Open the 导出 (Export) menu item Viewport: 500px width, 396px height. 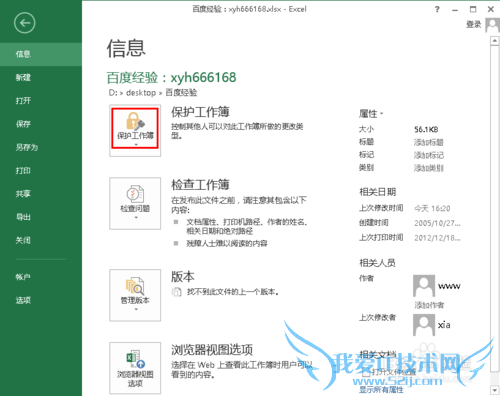(41, 217)
